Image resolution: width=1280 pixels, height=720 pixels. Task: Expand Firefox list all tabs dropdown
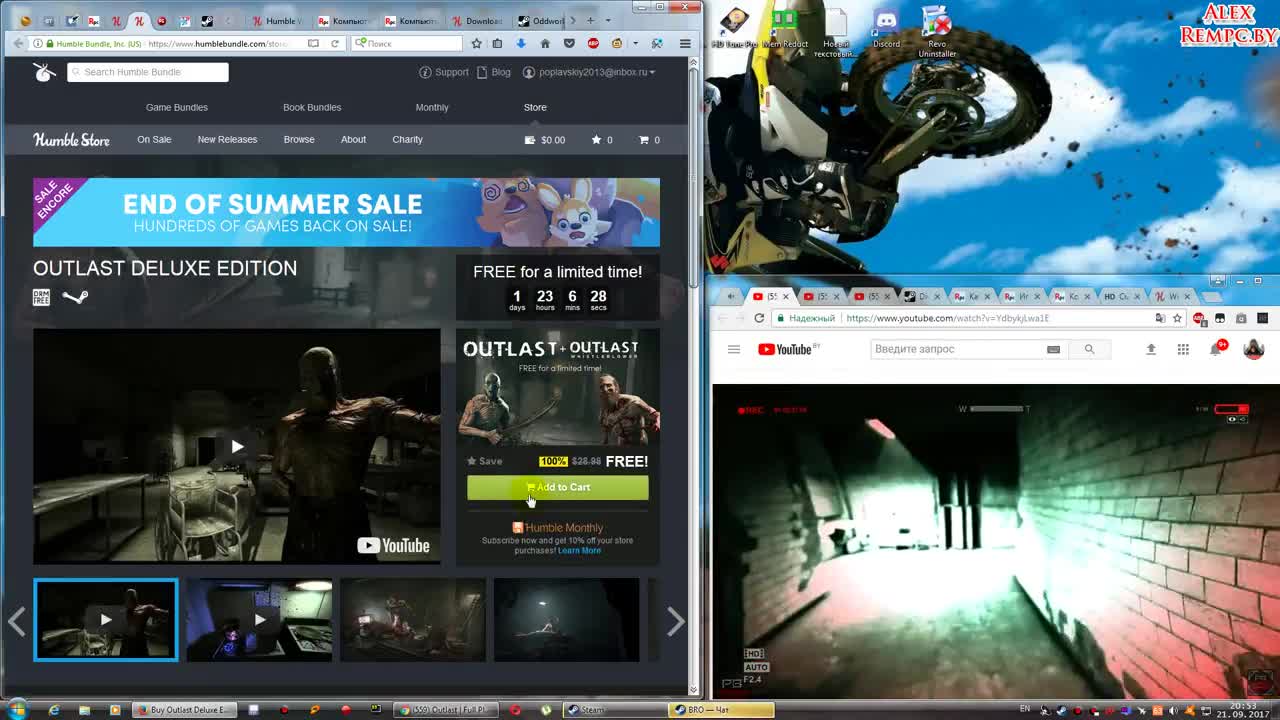pyautogui.click(x=607, y=20)
